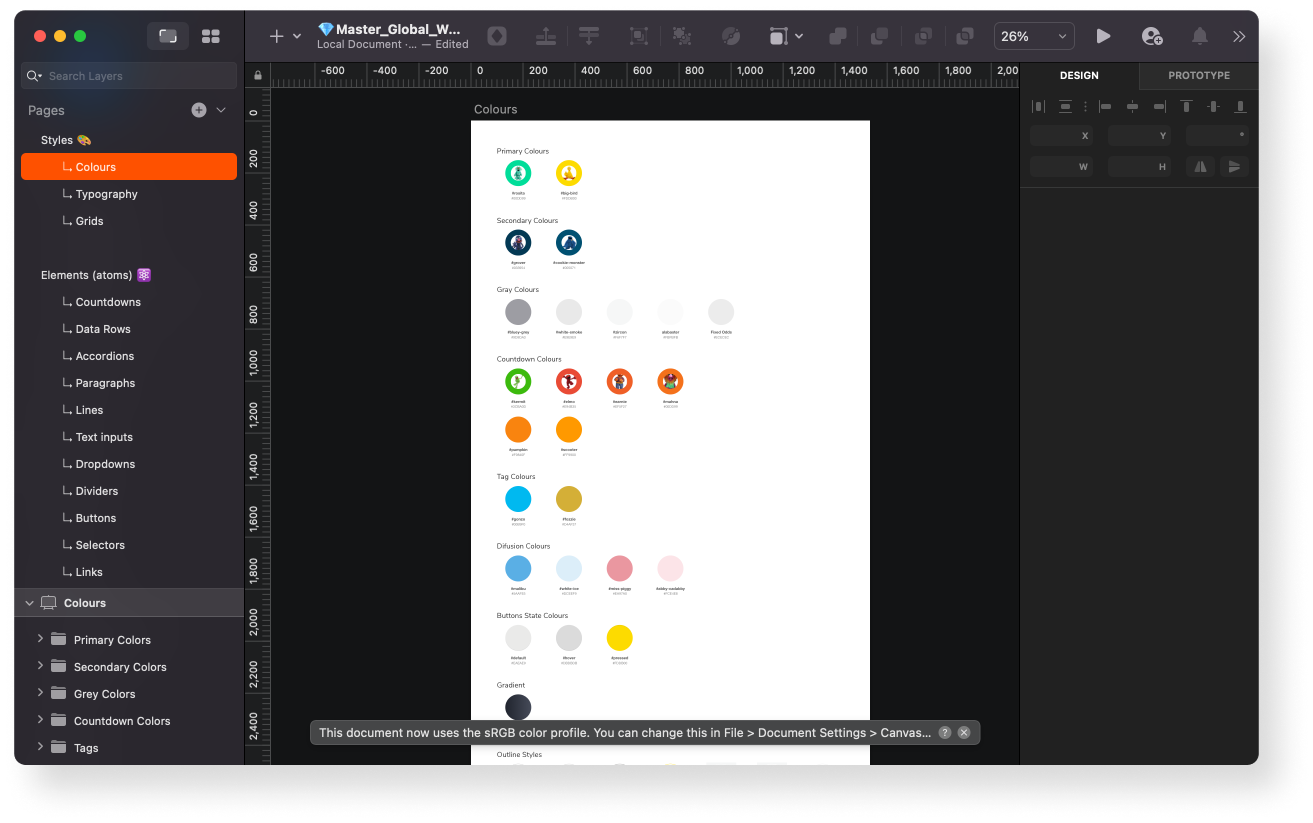
Task: Bring layer Forward with toolbar icon
Action: click(546, 36)
